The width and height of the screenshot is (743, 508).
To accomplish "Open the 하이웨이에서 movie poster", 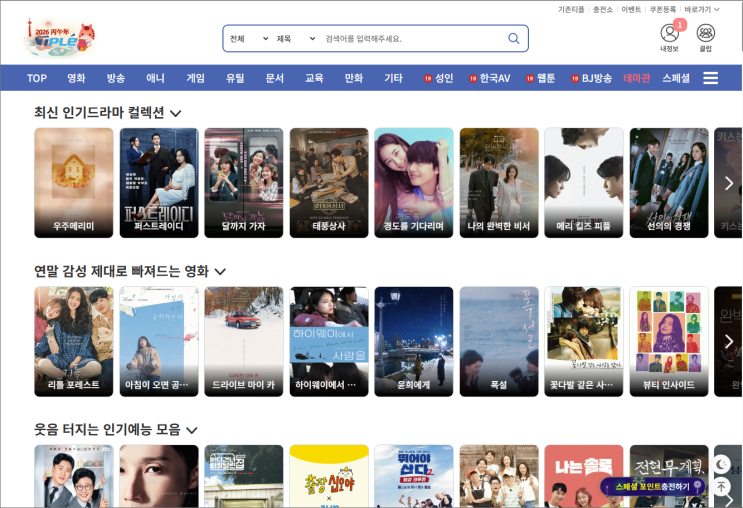I will (x=329, y=341).
